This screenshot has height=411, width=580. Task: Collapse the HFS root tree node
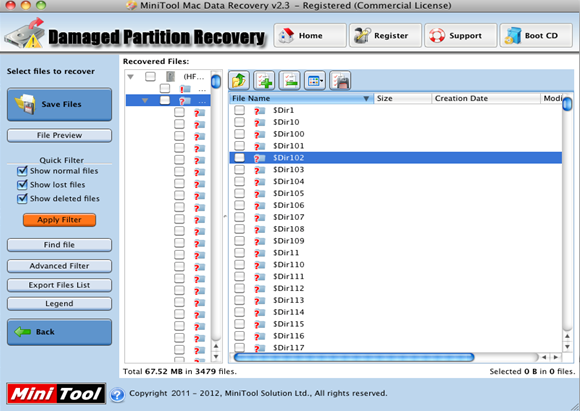pyautogui.click(x=131, y=77)
